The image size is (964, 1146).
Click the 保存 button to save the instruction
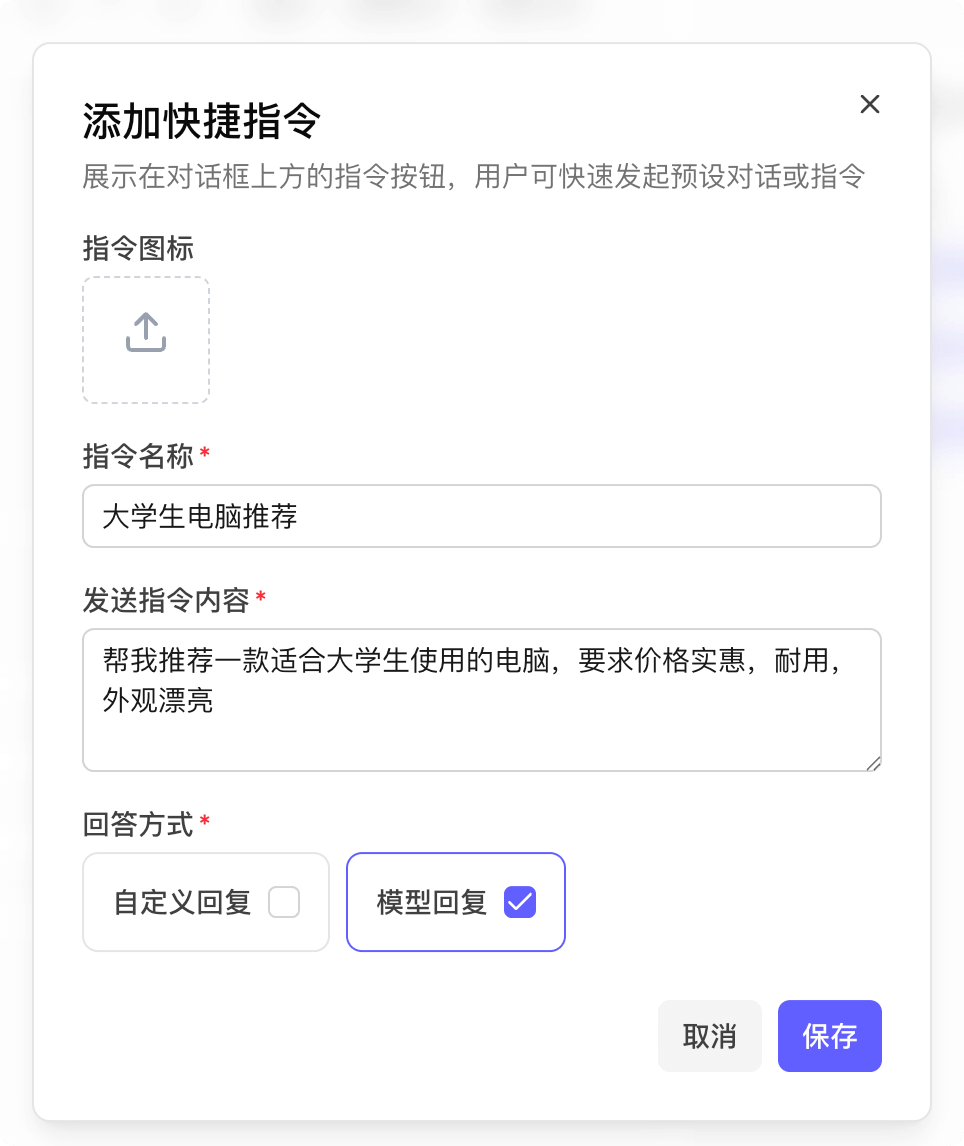tap(829, 1036)
